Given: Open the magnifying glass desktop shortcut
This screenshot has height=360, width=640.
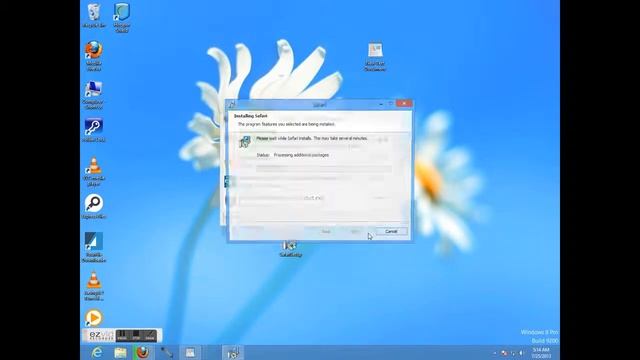Looking at the screenshot, I should 94,207.
